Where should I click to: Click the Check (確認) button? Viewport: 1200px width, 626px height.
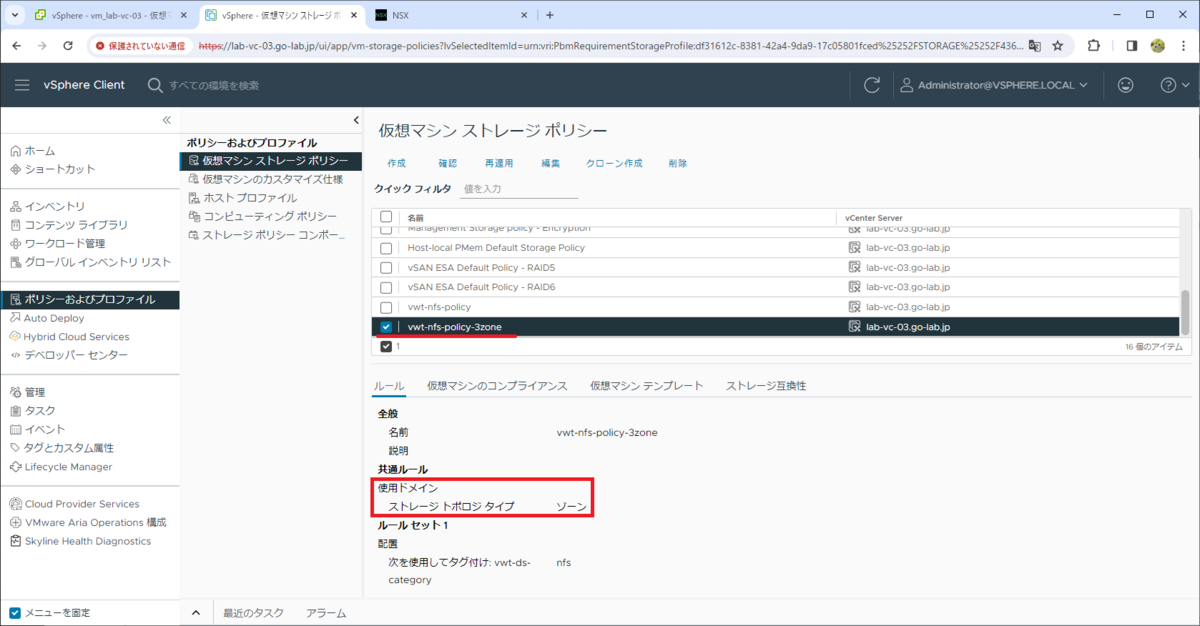pos(447,163)
